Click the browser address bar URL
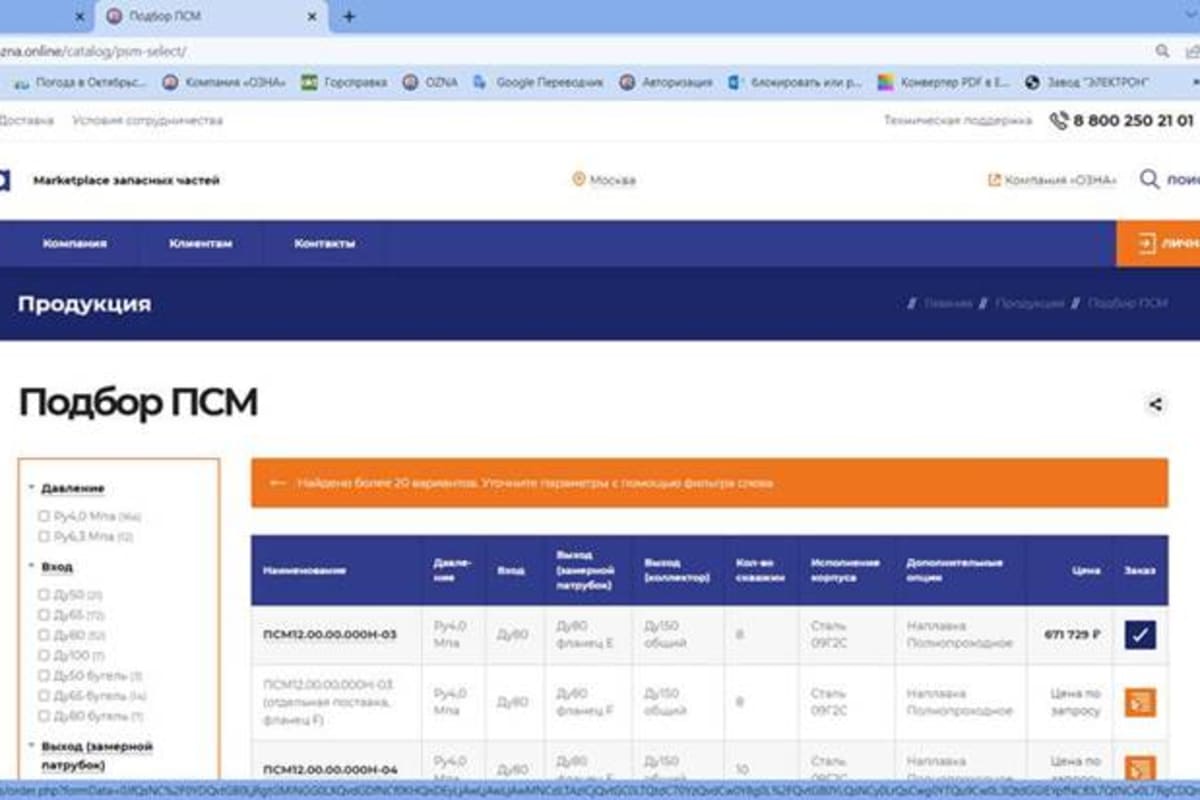This screenshot has height=800, width=1200. pos(93,51)
